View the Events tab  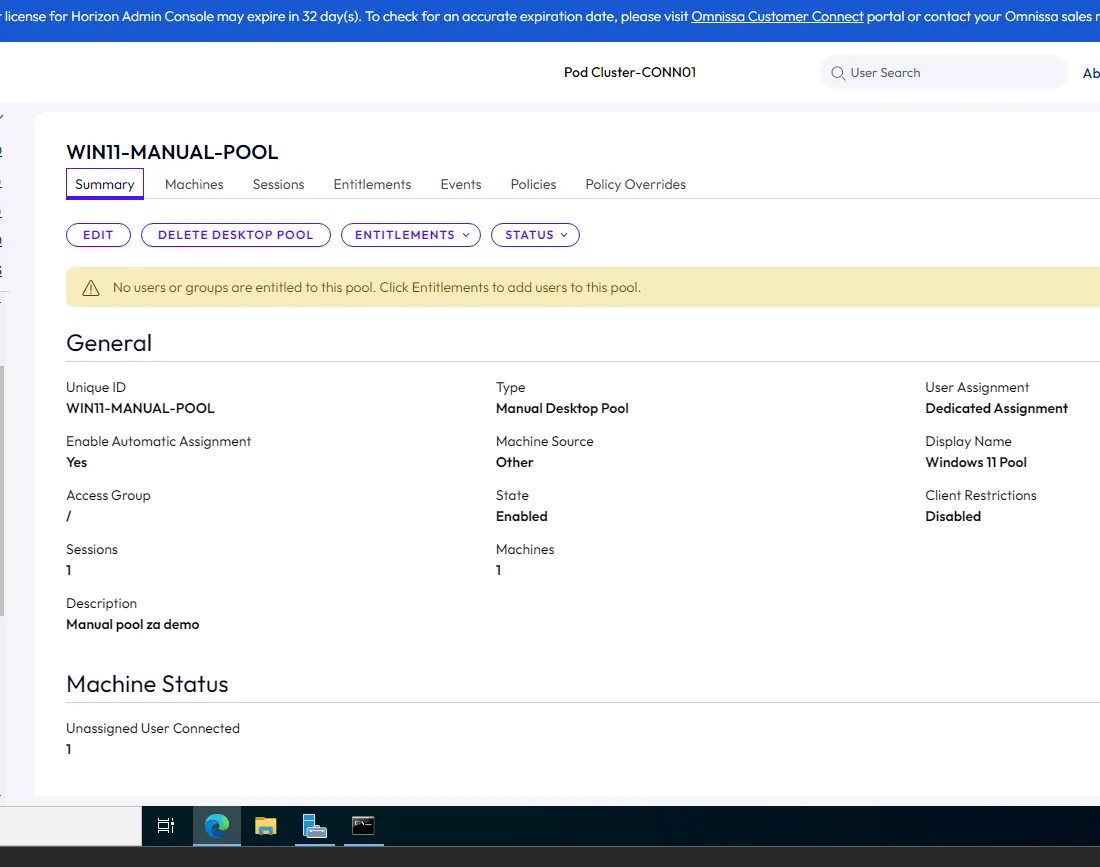pyautogui.click(x=461, y=184)
